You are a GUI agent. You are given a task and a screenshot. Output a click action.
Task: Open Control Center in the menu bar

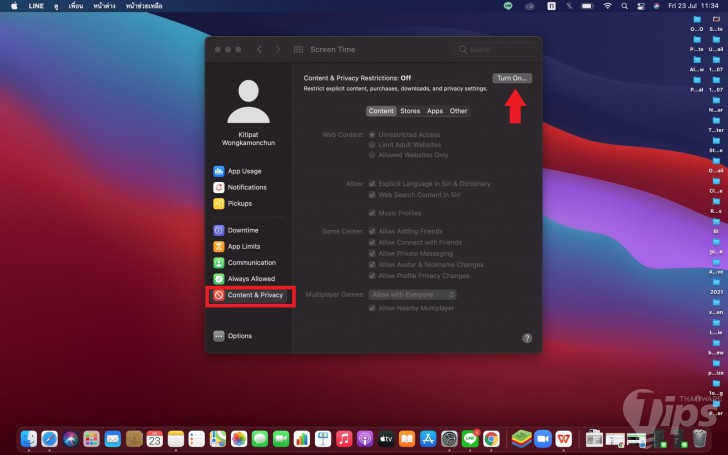[x=641, y=6]
